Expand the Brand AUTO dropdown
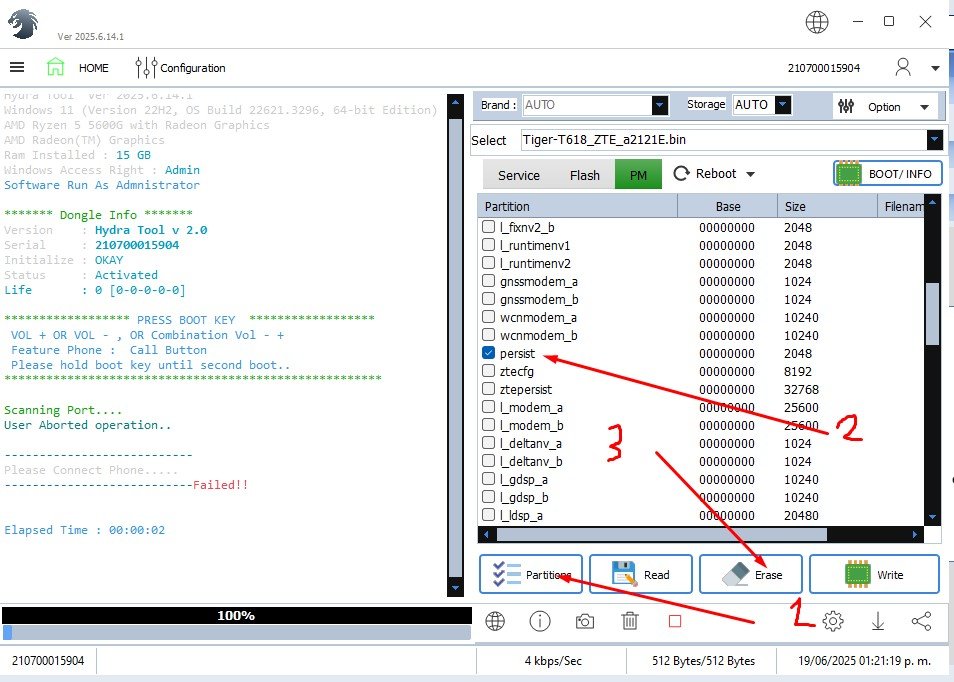 (659, 105)
